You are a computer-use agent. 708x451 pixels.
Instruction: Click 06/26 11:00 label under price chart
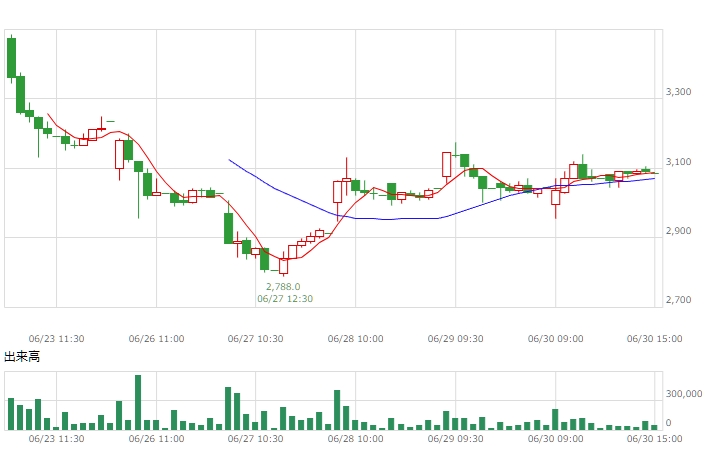(x=157, y=339)
